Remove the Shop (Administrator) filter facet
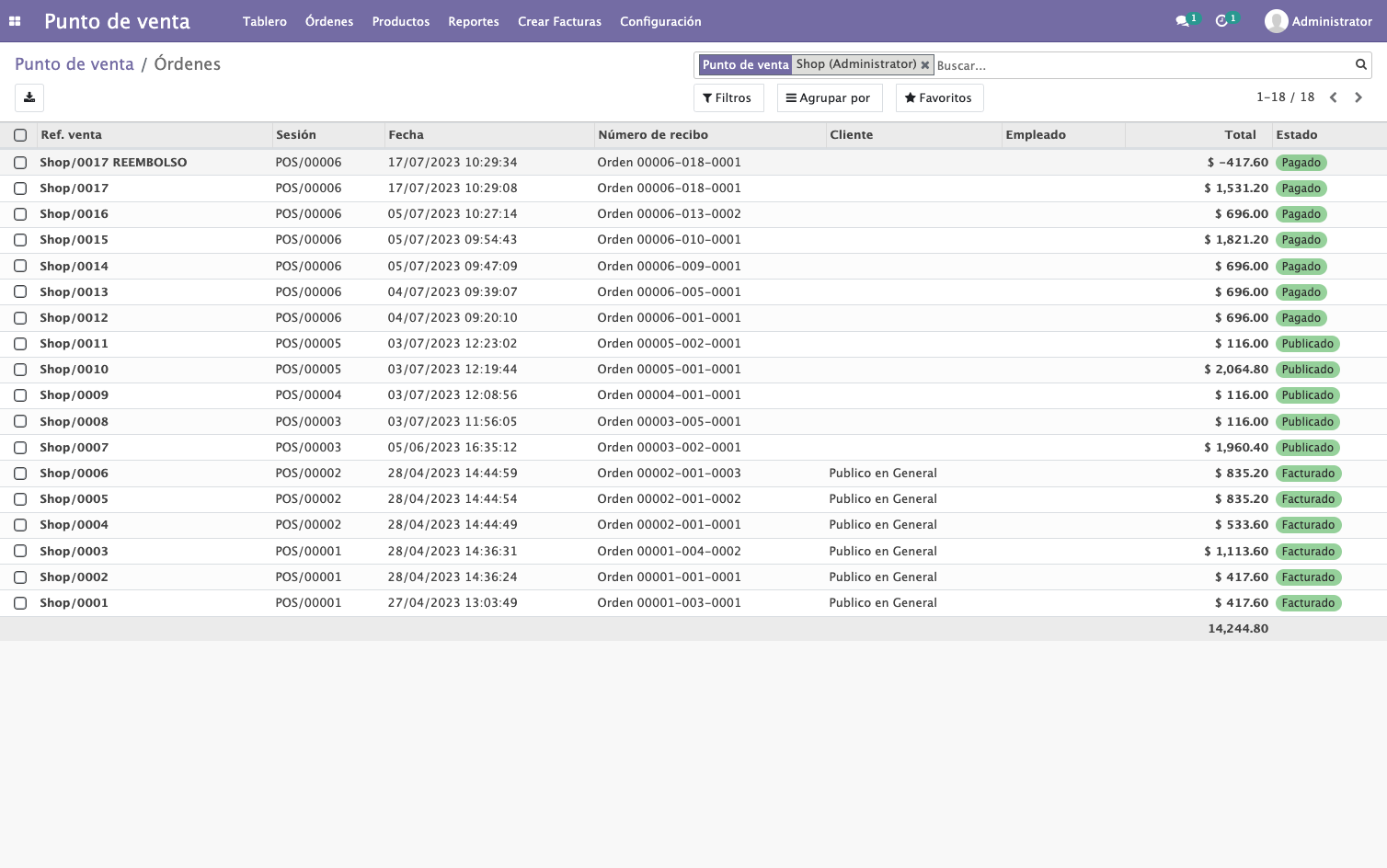Screen dimensions: 1387x868 [925, 65]
